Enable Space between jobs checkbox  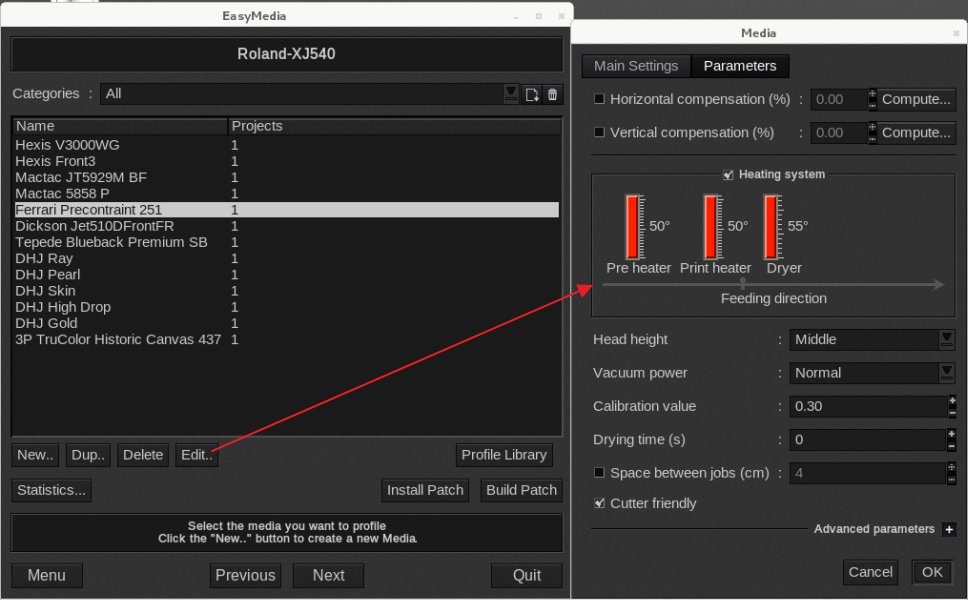pos(600,473)
